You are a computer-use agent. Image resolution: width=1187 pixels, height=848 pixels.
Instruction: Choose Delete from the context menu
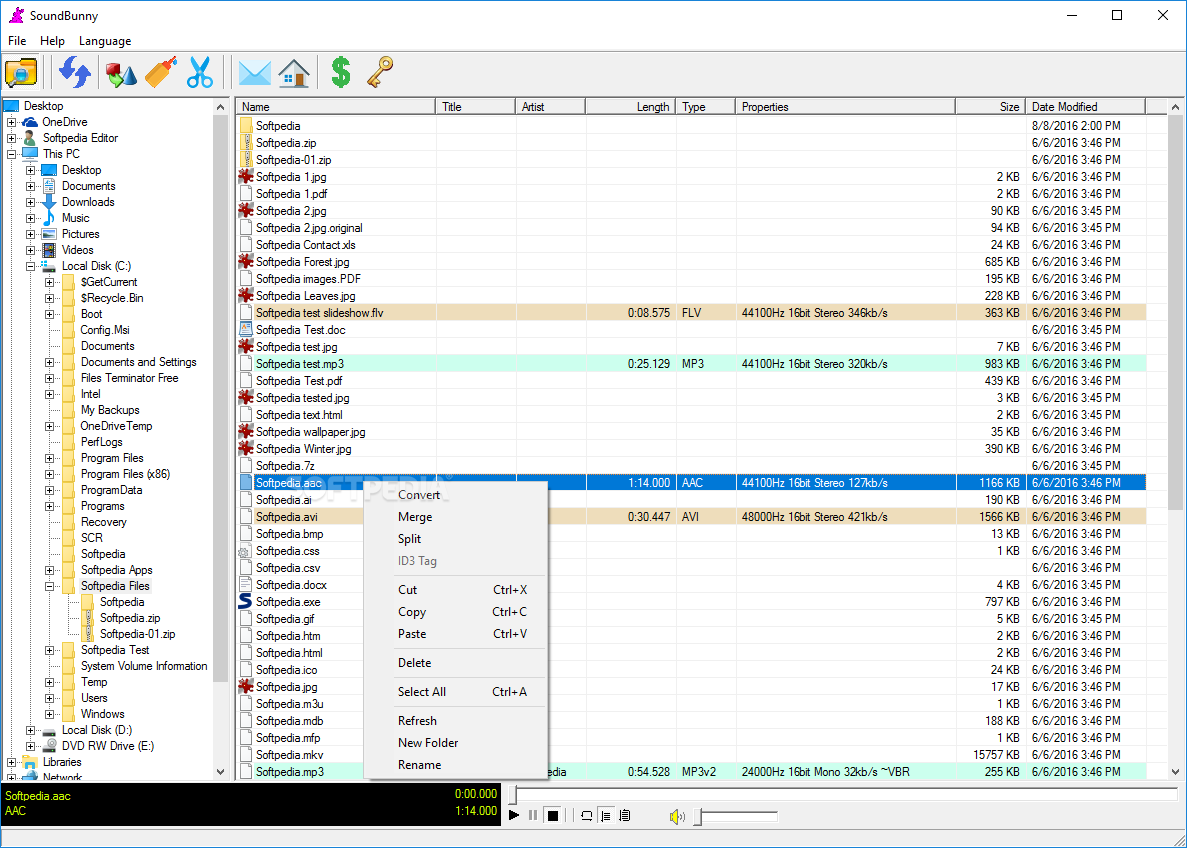456,662
